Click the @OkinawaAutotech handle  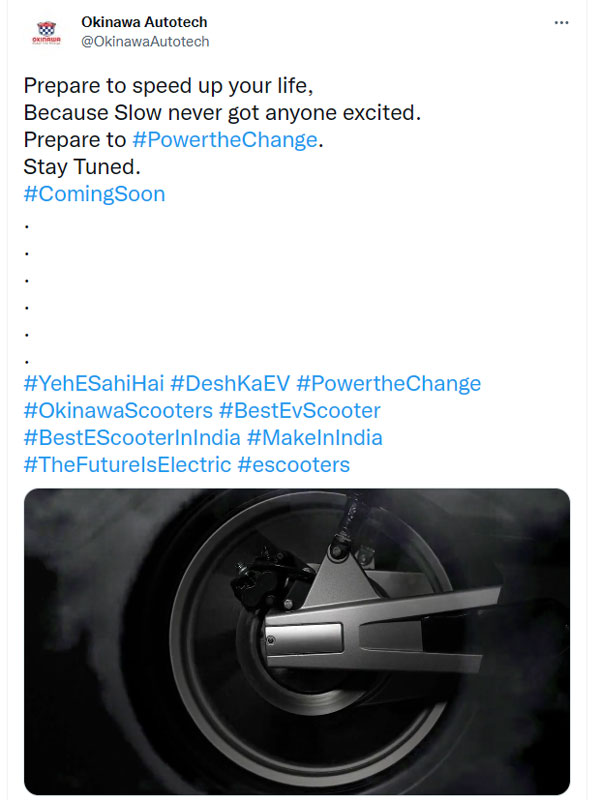click(145, 42)
